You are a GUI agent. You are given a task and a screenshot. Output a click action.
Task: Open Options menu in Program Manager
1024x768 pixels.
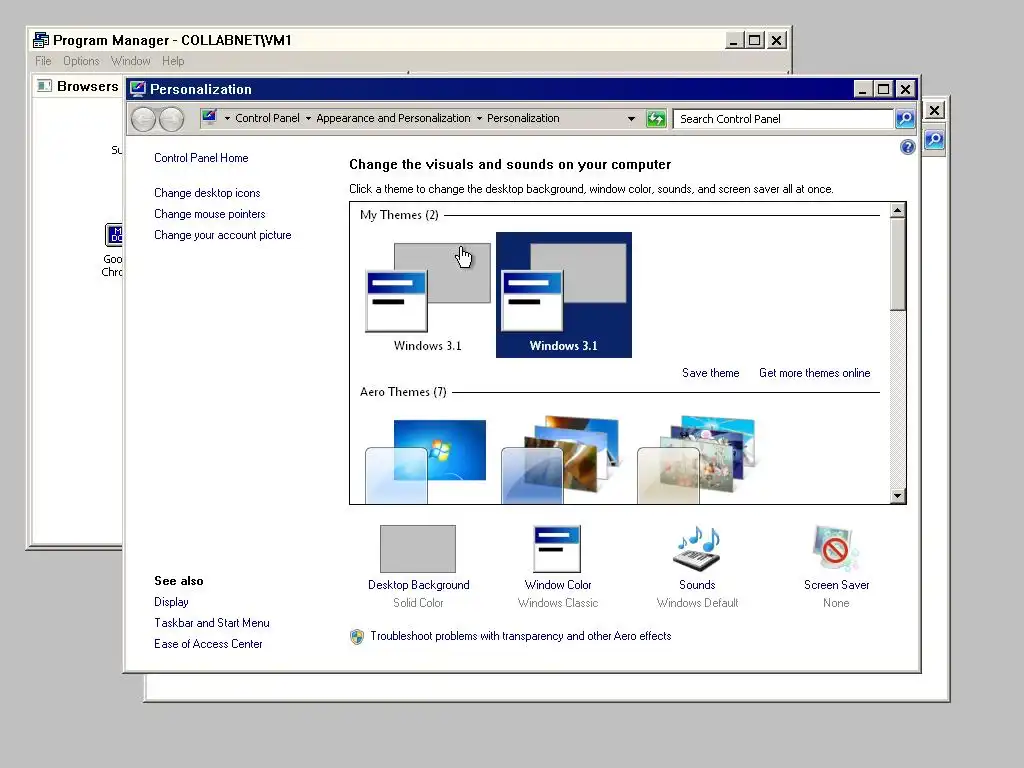click(81, 61)
